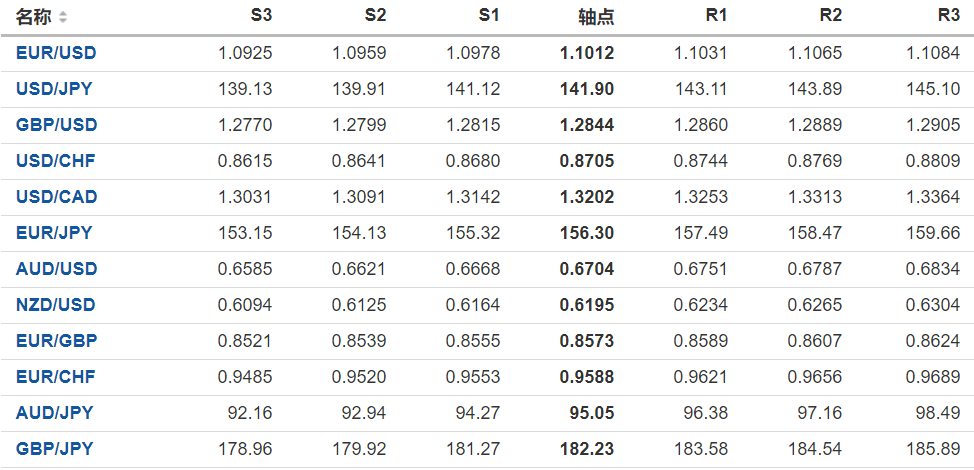Open the NZD/USD pair link
This screenshot has height=470, width=974.
coord(56,305)
